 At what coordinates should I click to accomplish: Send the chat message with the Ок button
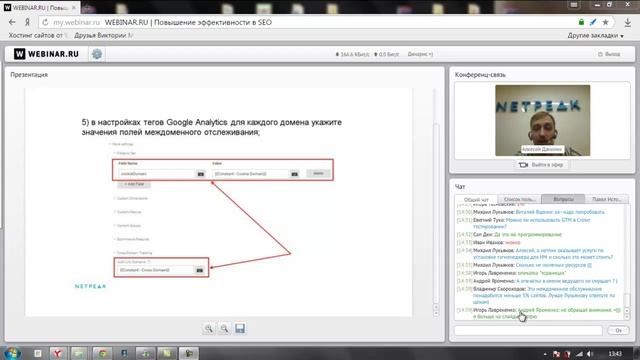[618, 330]
